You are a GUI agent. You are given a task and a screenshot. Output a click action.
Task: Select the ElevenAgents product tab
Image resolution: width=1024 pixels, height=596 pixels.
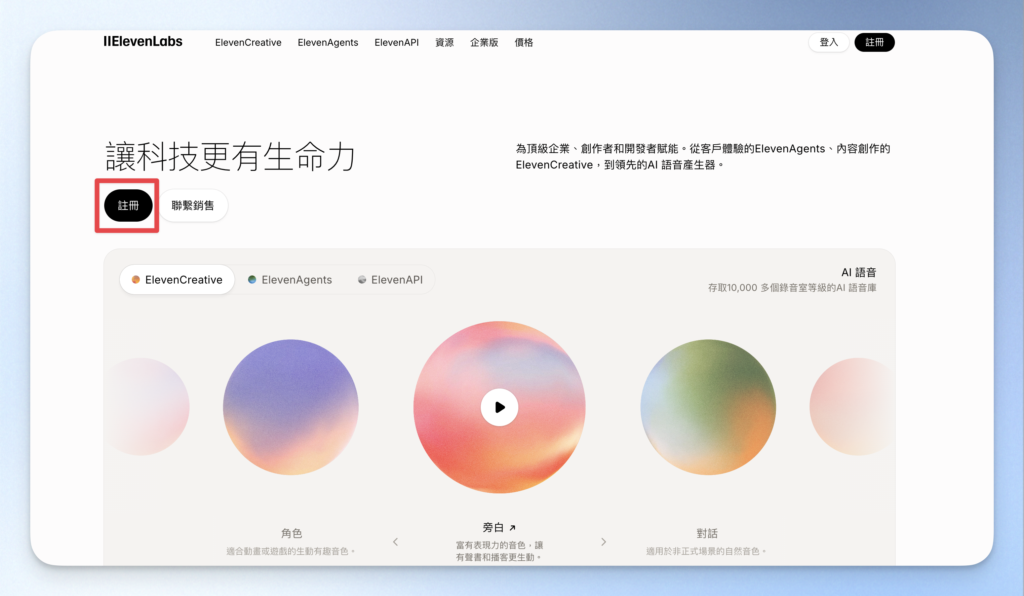290,279
